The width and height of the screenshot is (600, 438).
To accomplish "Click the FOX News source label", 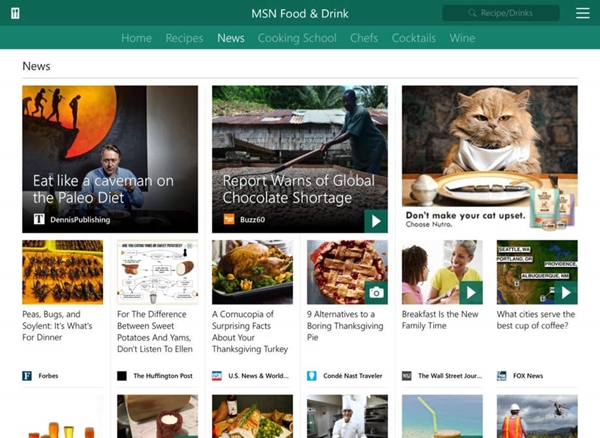I will coord(528,376).
